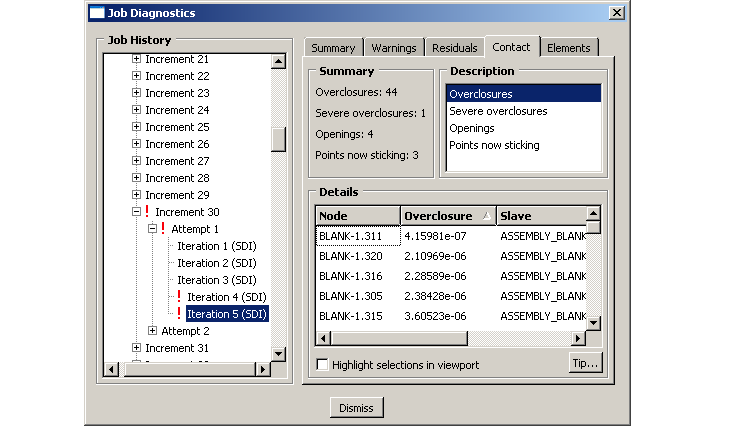736x426 pixels.
Task: Collapse the Increment 30 tree node
Action: 137,212
